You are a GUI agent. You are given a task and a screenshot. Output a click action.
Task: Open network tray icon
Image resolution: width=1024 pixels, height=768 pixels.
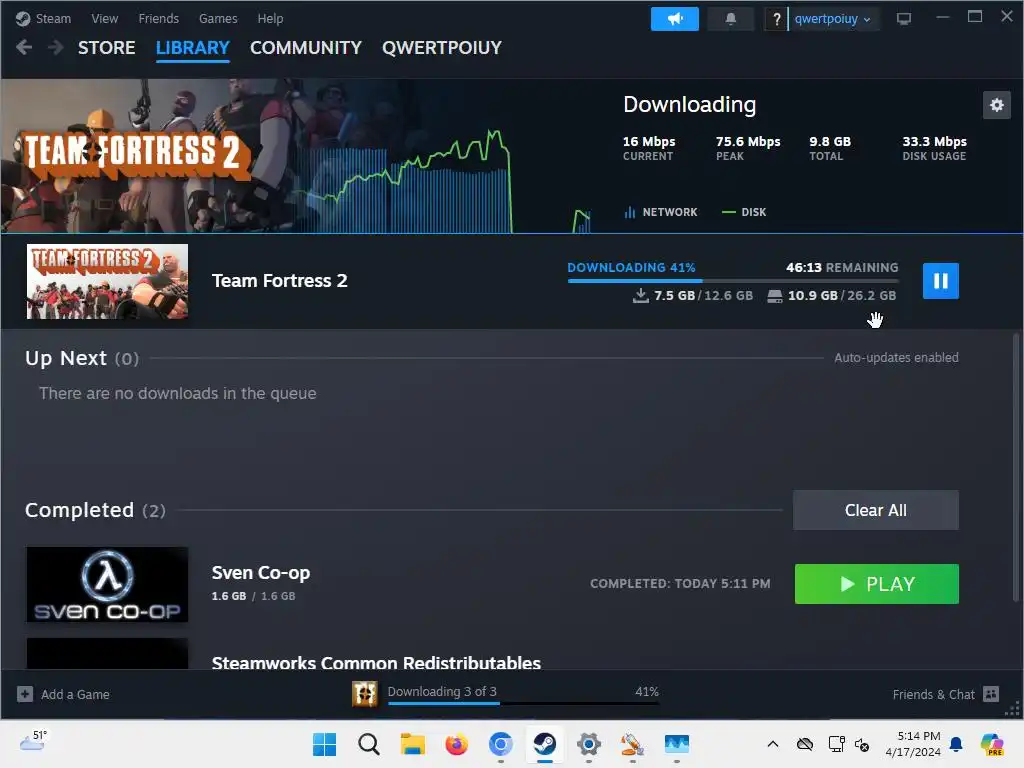pyautogui.click(x=836, y=744)
